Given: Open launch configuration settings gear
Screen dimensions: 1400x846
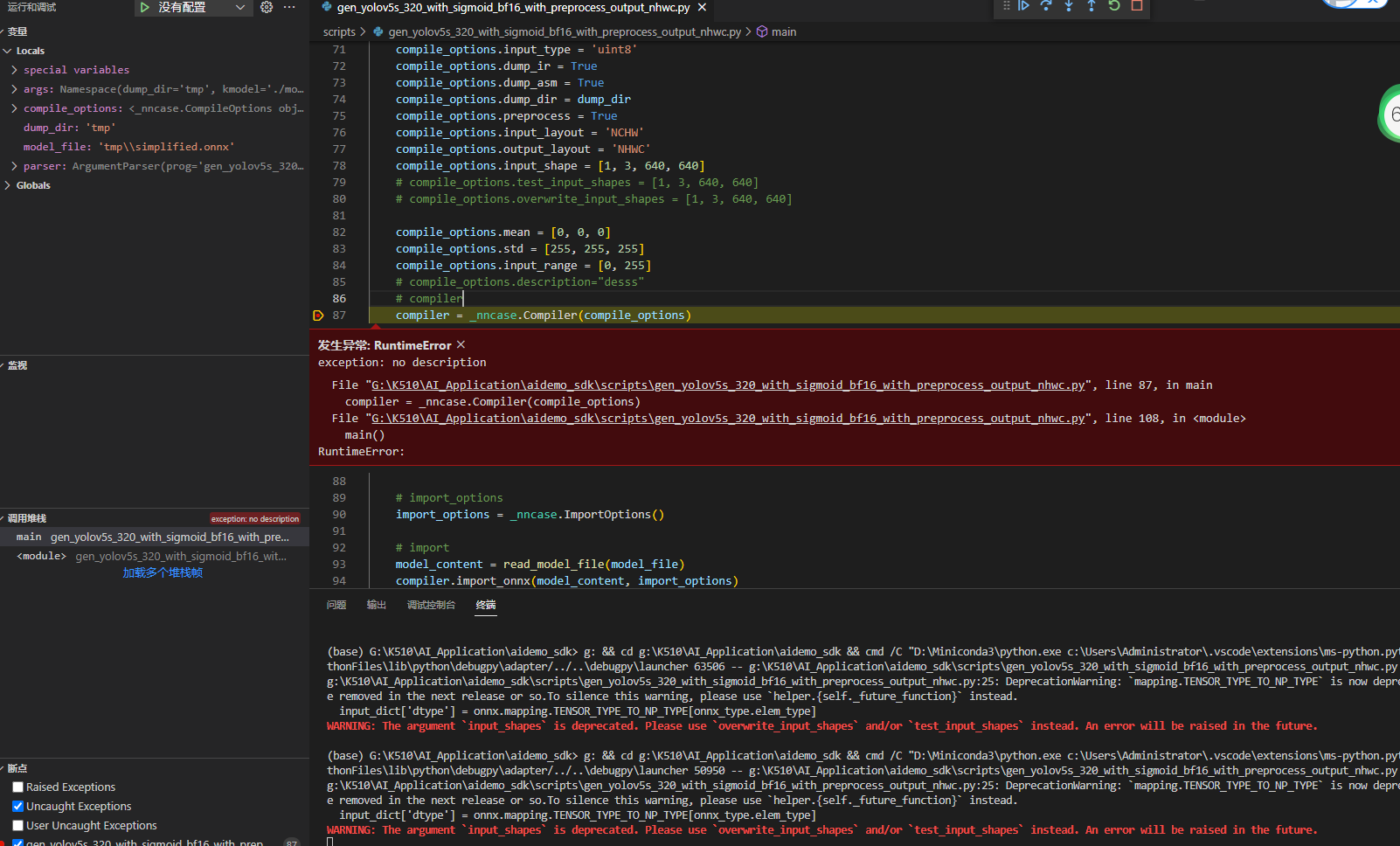Looking at the screenshot, I should point(267,8).
